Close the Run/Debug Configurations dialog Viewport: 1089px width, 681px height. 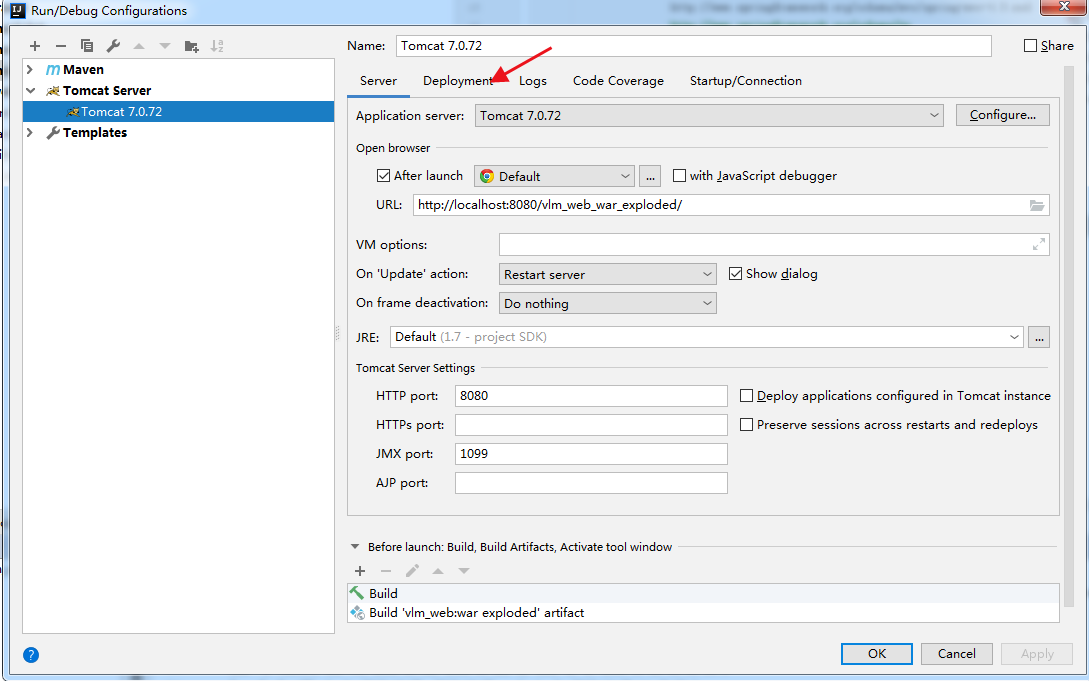1063,6
